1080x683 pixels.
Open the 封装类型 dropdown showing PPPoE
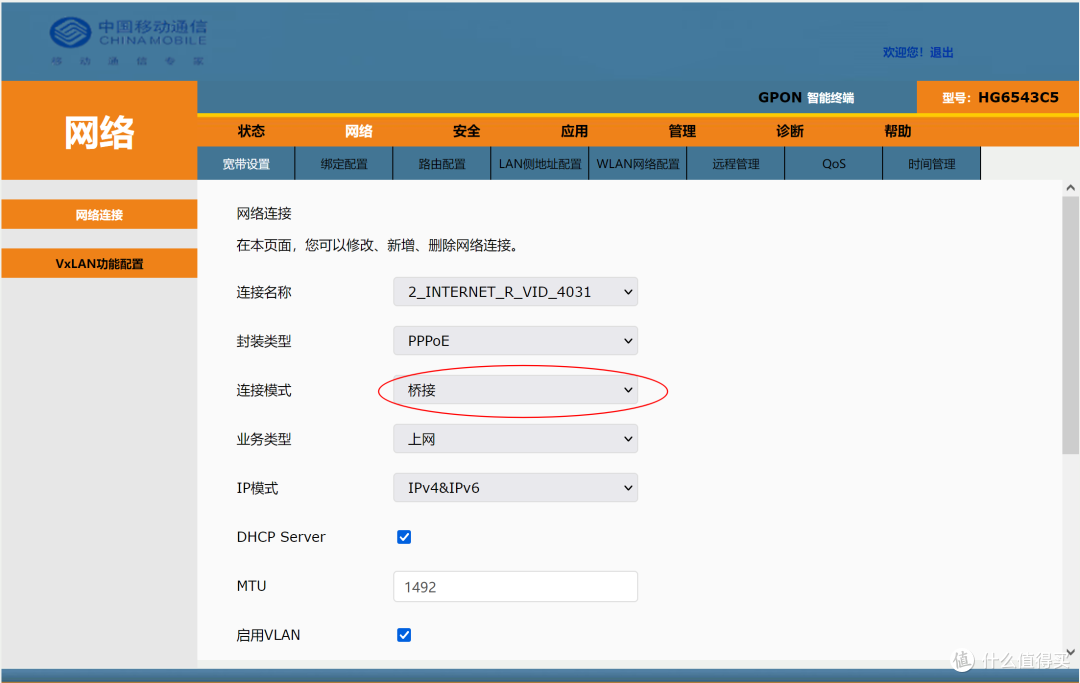pos(515,340)
